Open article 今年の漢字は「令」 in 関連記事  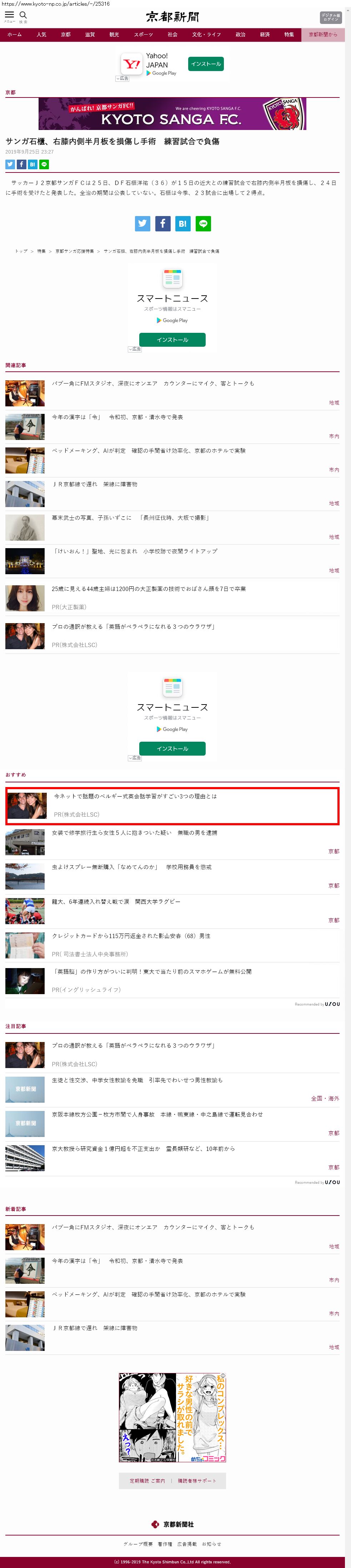pyautogui.click(x=117, y=417)
